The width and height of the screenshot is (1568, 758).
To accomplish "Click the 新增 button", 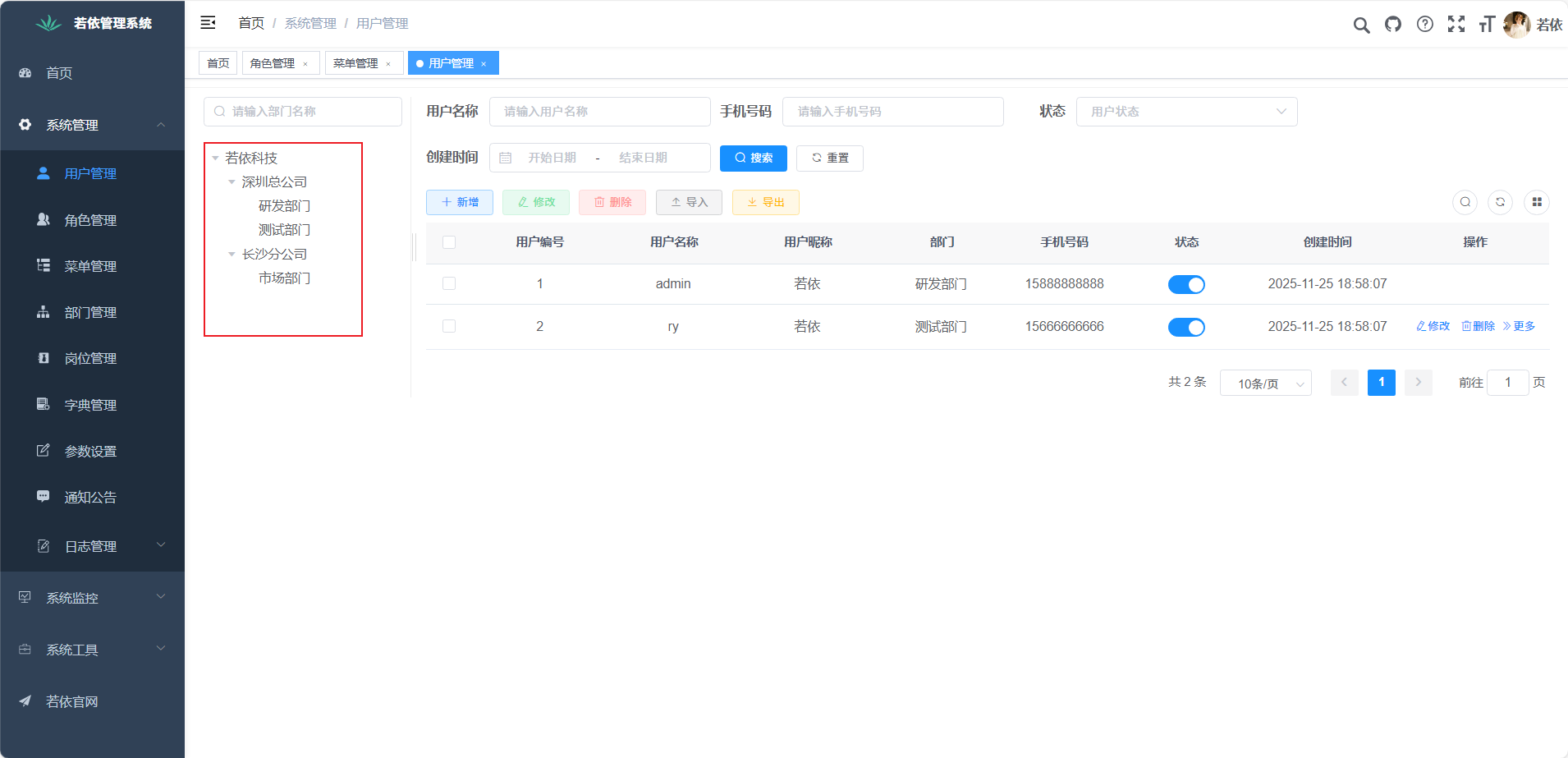I will [x=460, y=202].
